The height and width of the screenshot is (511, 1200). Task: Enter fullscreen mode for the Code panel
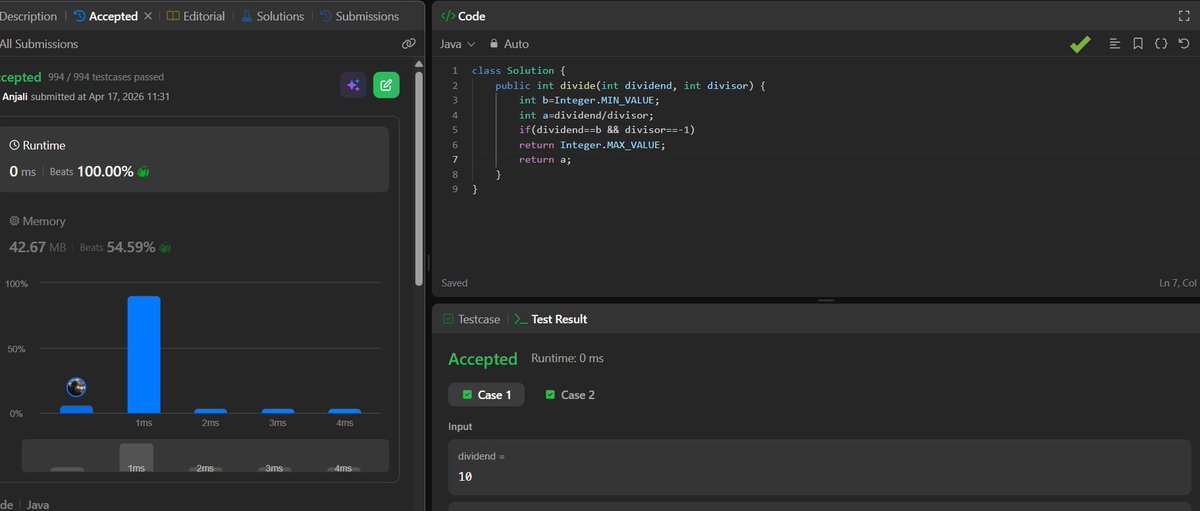pos(1184,16)
